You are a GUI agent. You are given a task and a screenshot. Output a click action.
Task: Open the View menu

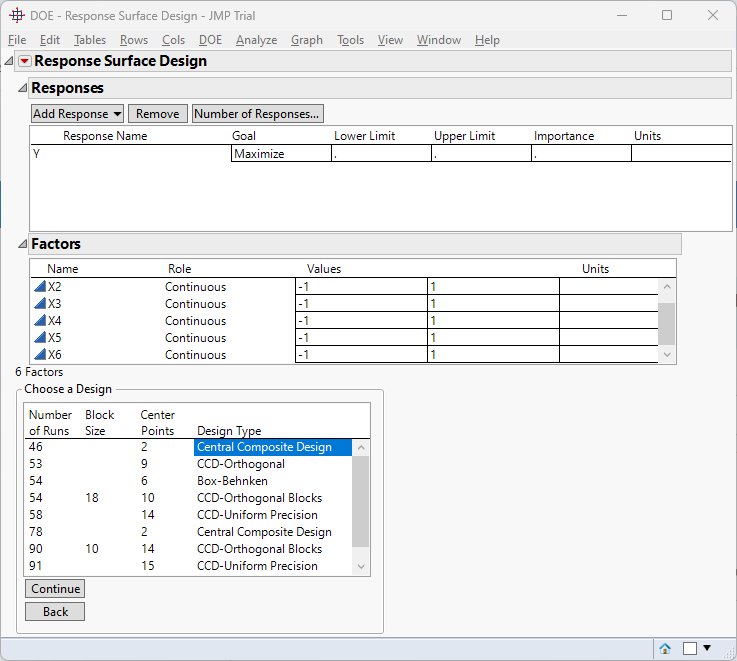[390, 40]
